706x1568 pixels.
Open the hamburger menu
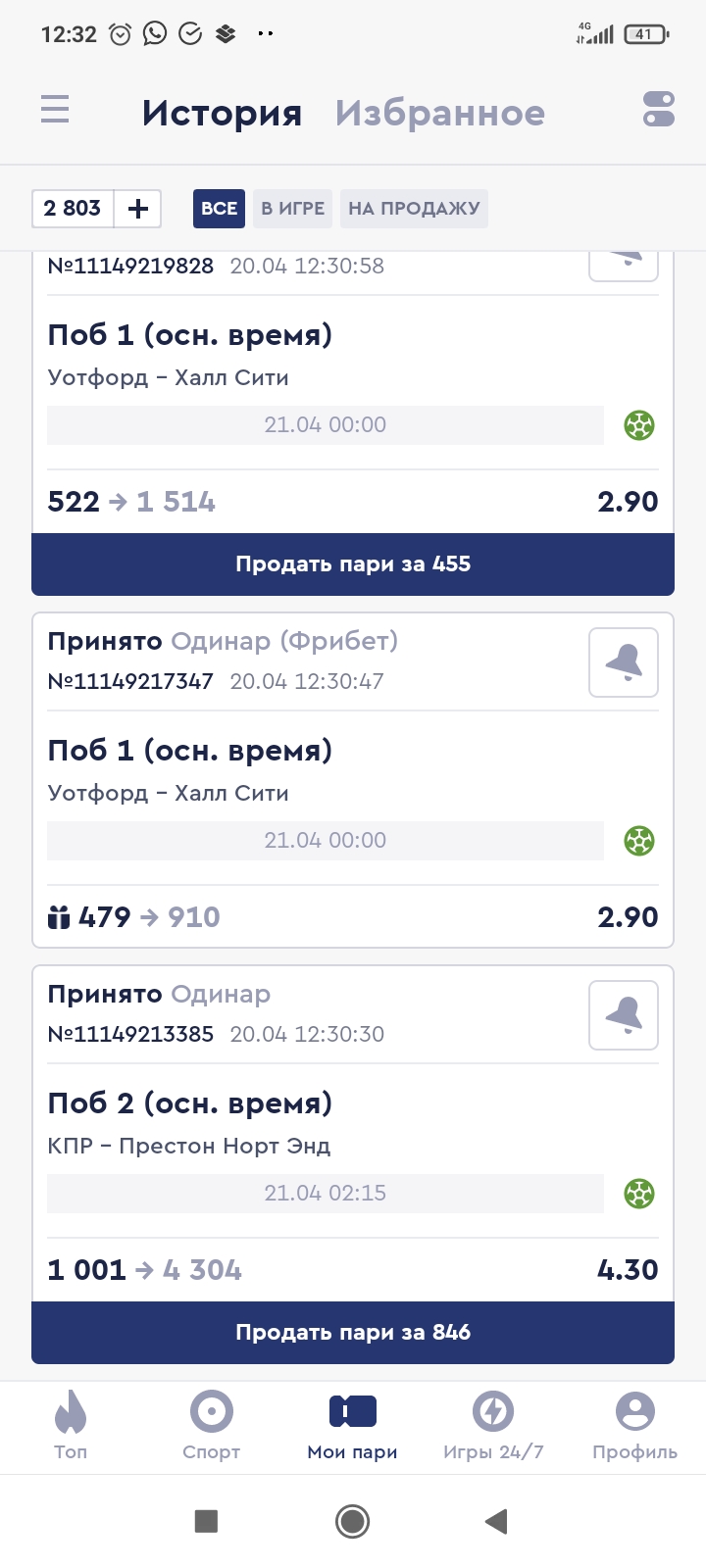(x=55, y=109)
